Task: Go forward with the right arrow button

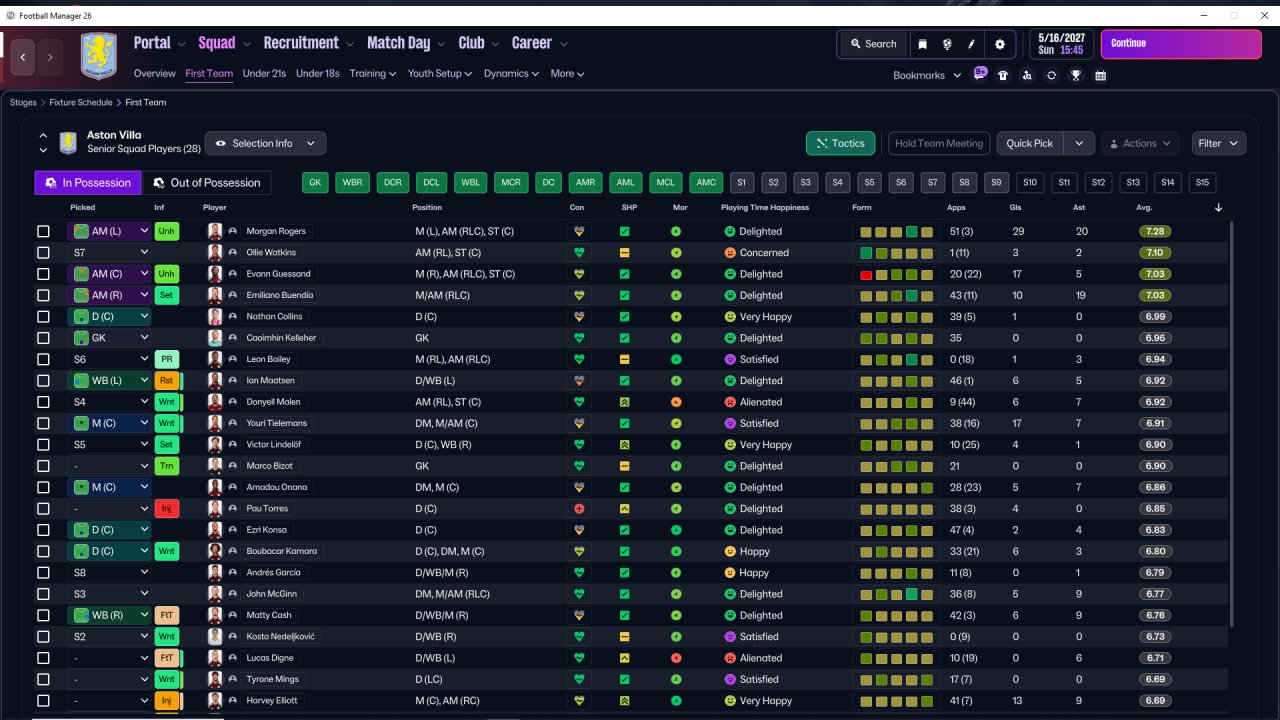Action: [x=50, y=57]
